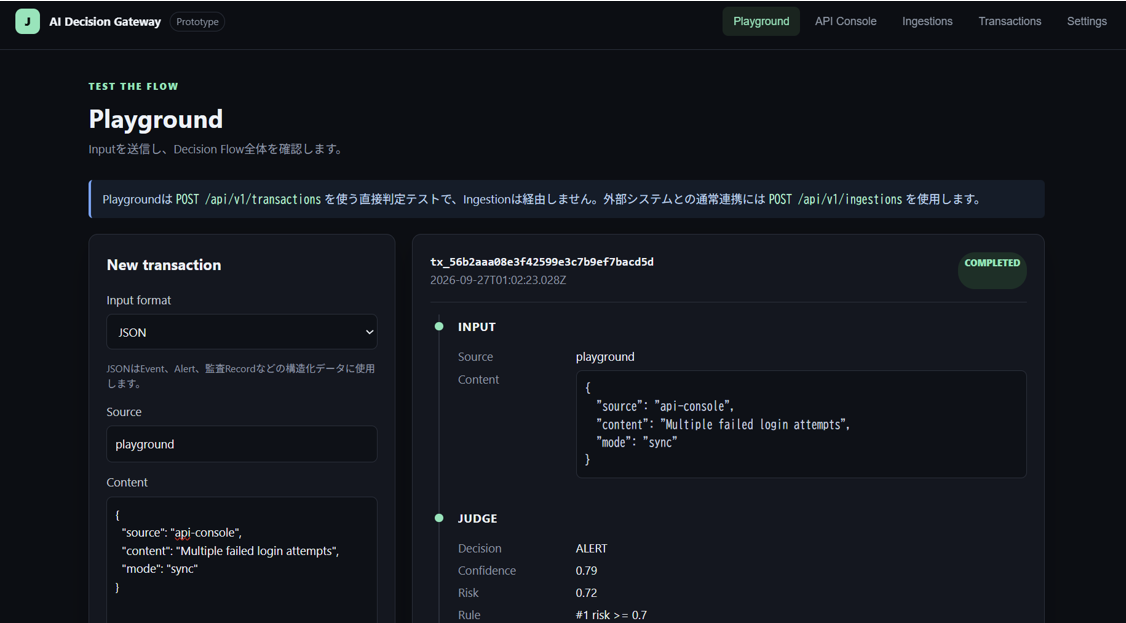
Task: Click the JUDGE step heading
Action: coord(478,518)
